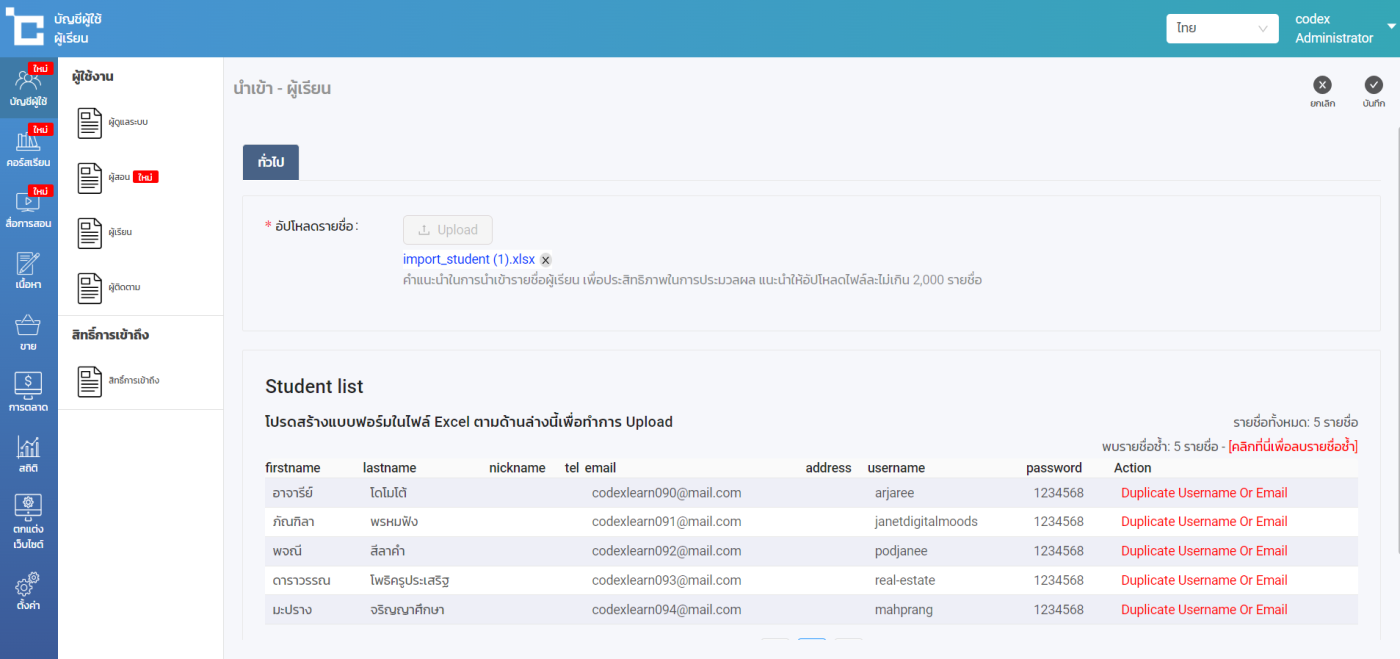The height and width of the screenshot is (659, 1400).
Task: Open the ไทย language dropdown
Action: 1222,29
